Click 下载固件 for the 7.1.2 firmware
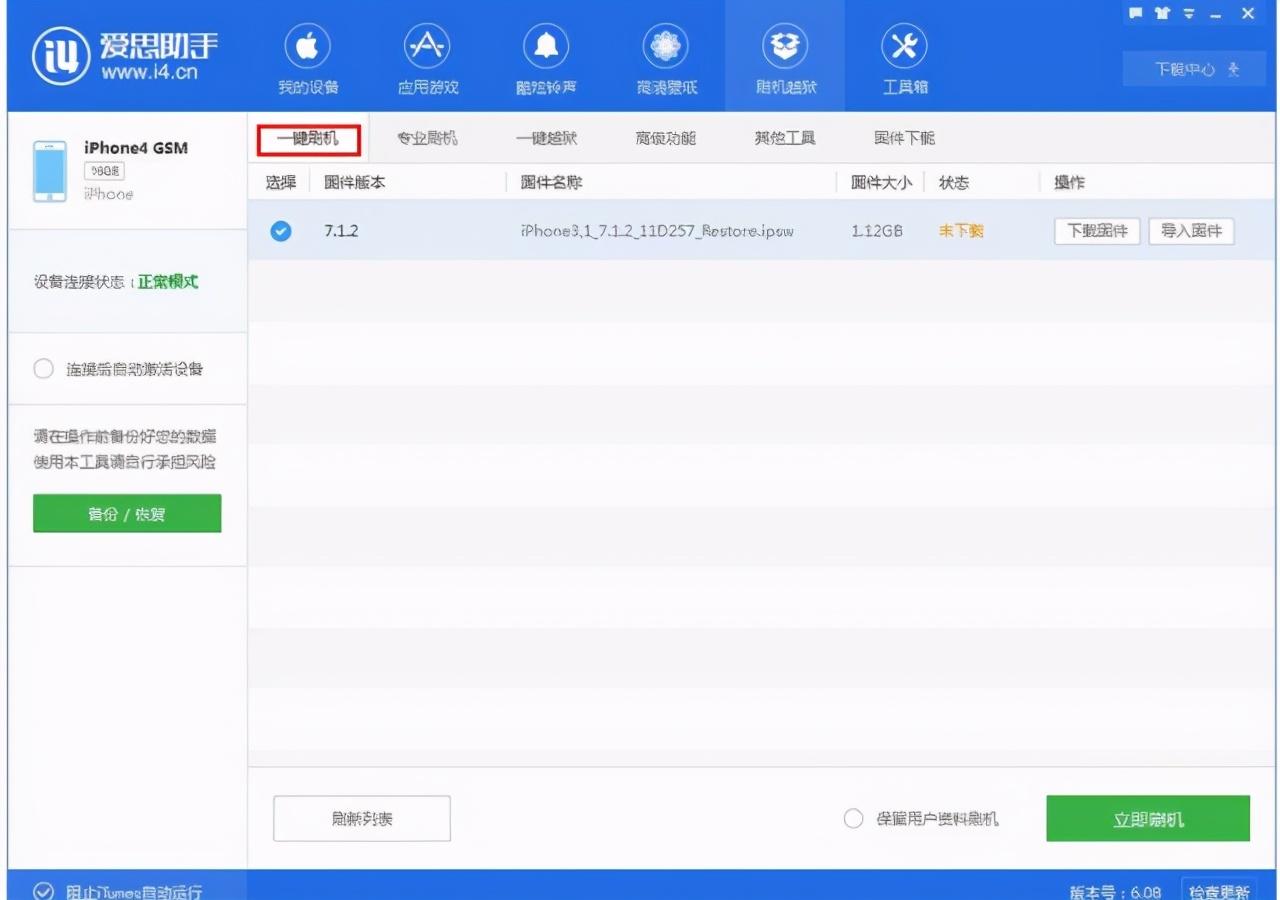1280x900 pixels. (1097, 231)
